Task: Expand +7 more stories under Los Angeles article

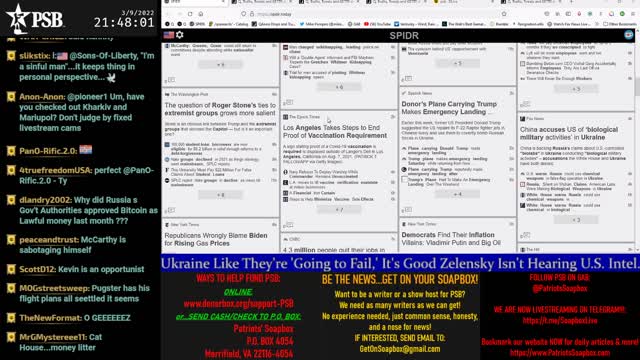Action: click(339, 210)
